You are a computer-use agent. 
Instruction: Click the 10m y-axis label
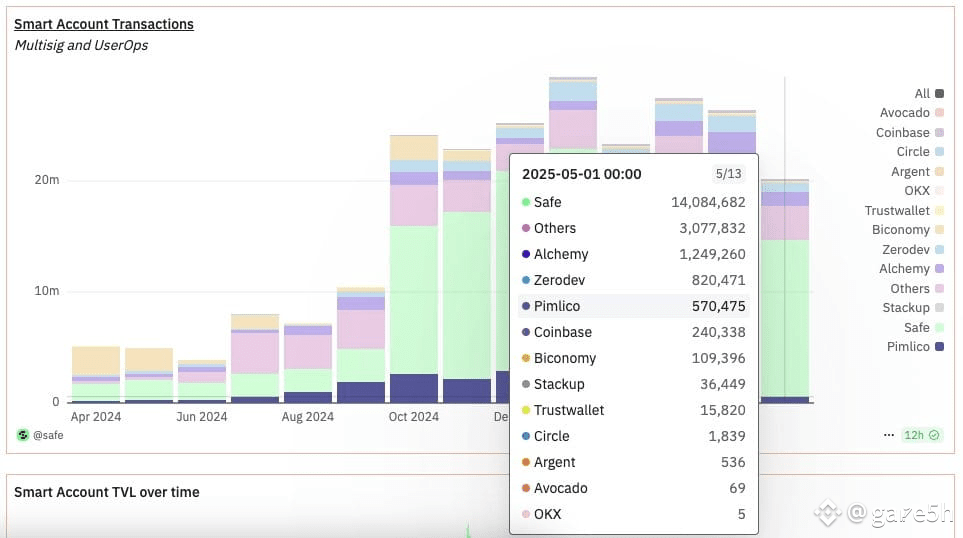(x=47, y=290)
